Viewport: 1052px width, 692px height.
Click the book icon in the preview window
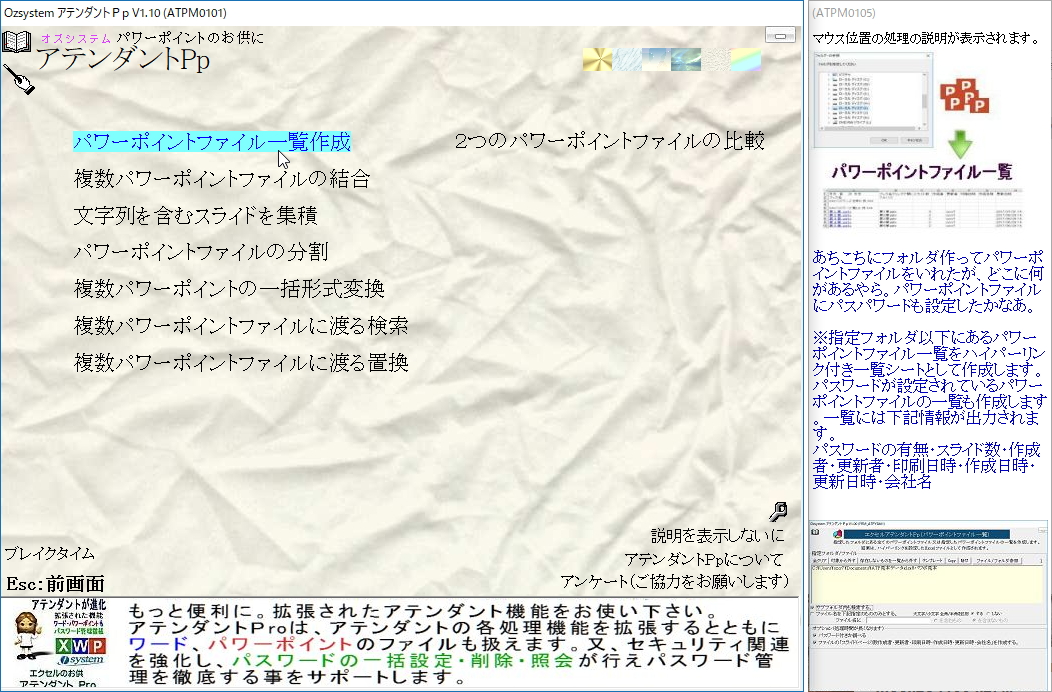[x=814, y=531]
